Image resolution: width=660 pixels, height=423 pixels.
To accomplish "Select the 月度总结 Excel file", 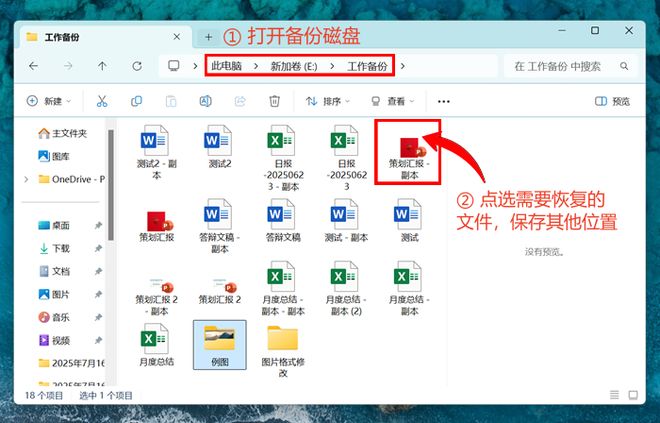I will pyautogui.click(x=157, y=345).
